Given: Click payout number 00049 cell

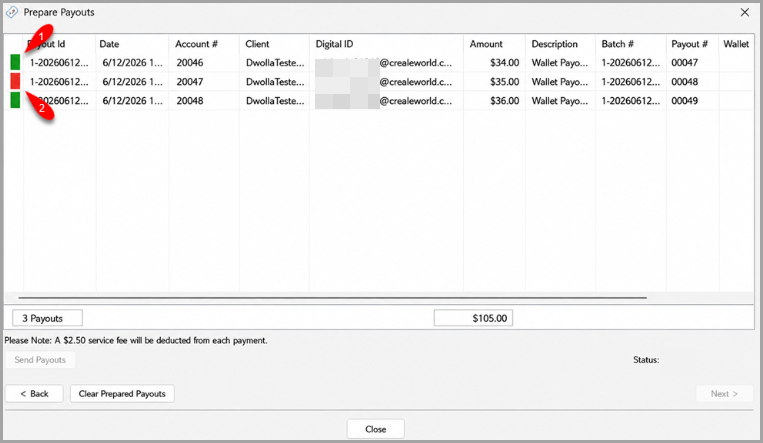Looking at the screenshot, I should click(685, 100).
